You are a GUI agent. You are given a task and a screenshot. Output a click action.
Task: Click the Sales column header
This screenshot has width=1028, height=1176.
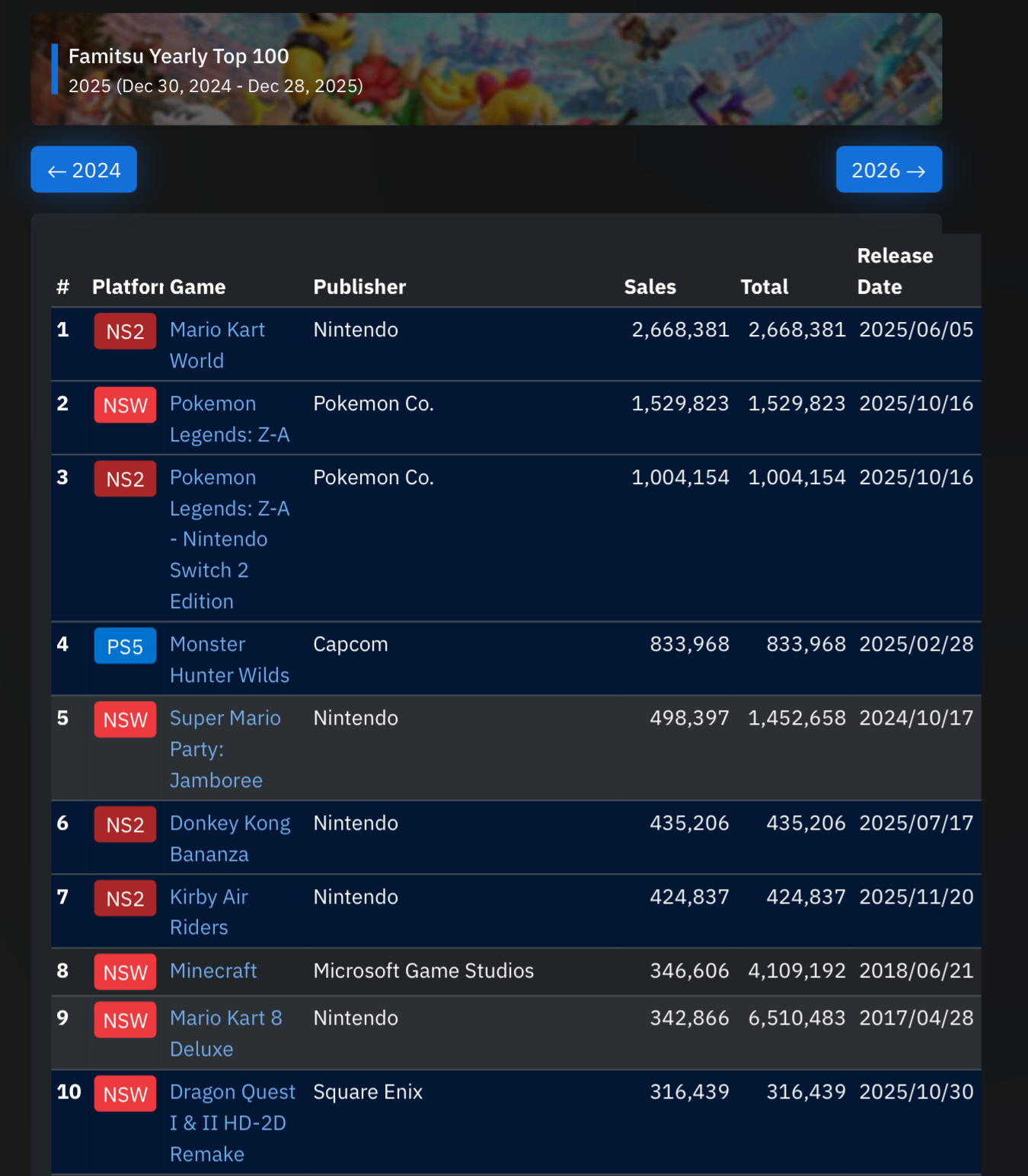[x=650, y=287]
